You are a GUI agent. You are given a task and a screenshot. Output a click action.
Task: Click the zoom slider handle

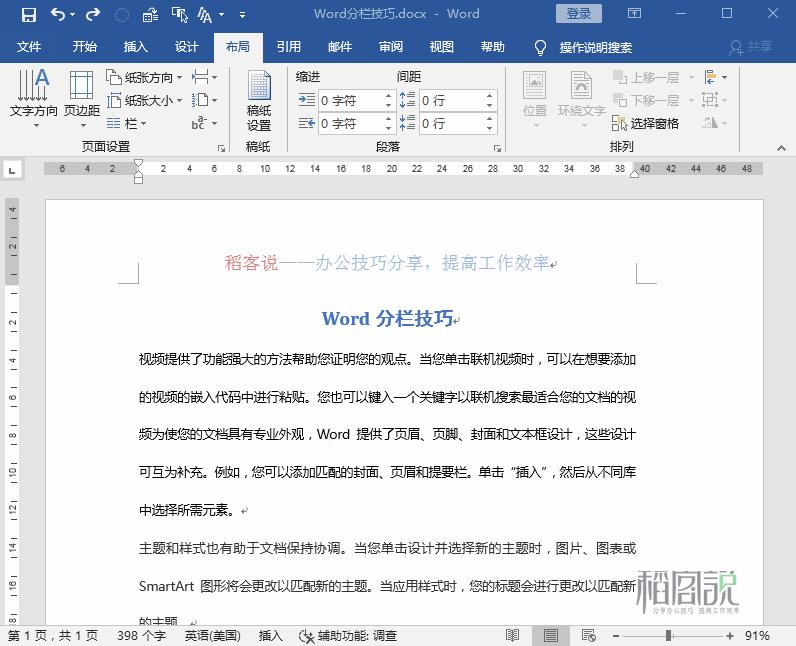point(669,635)
